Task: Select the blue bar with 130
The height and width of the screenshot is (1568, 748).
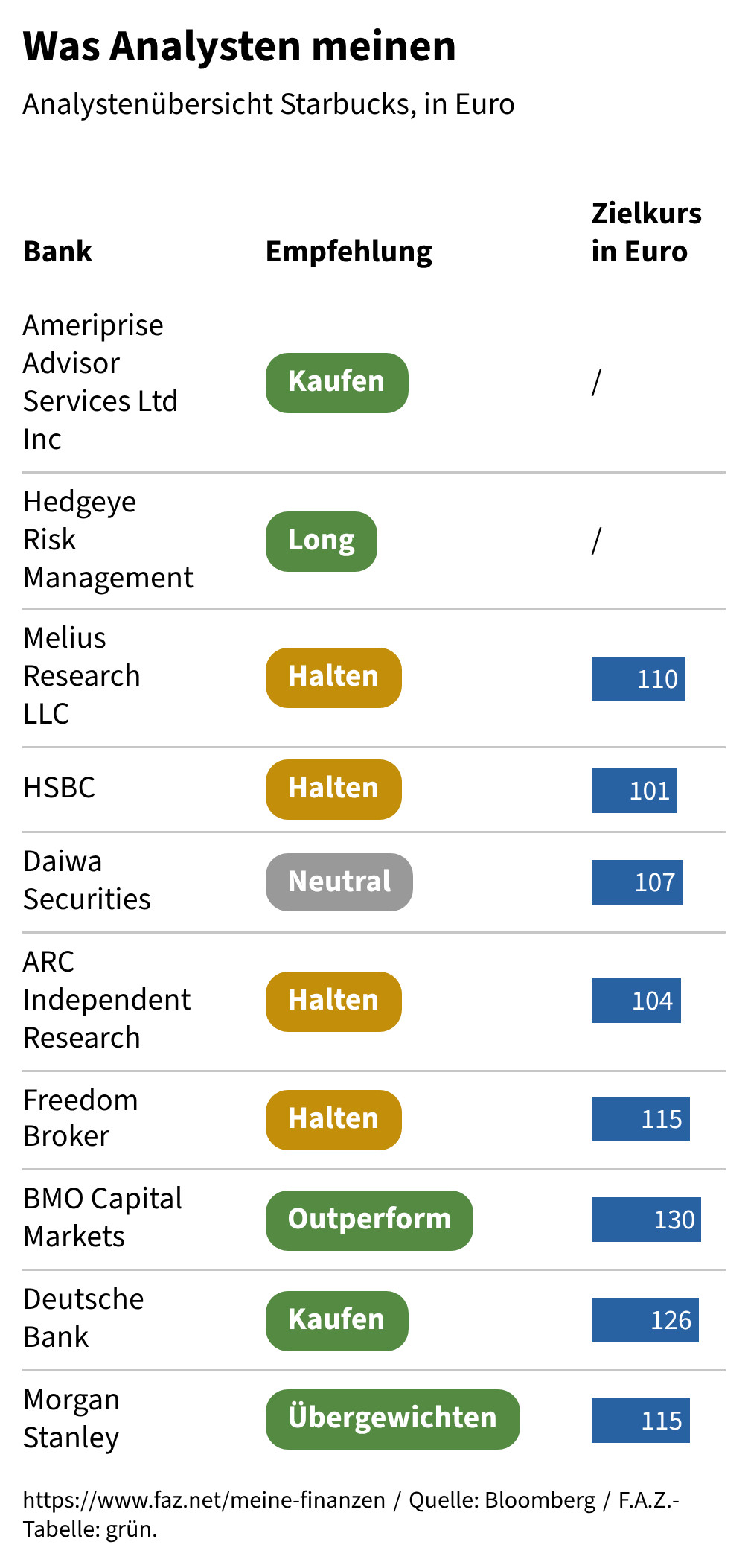Action: (x=646, y=1220)
